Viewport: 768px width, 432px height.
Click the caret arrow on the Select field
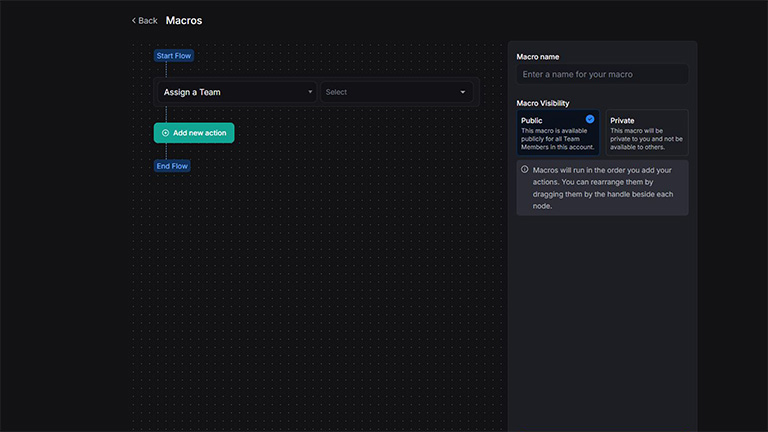pyautogui.click(x=463, y=92)
